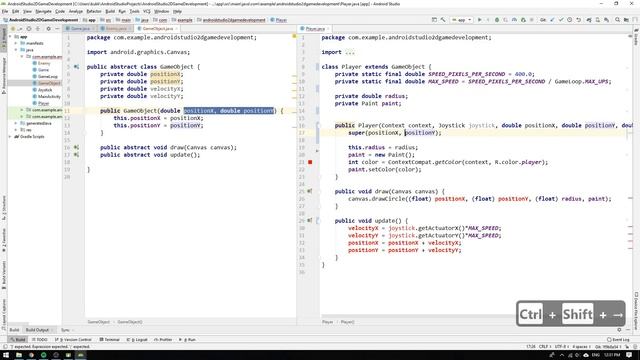Click the Project panel settings gear icon
640x360 pixels.
click(x=49, y=29)
